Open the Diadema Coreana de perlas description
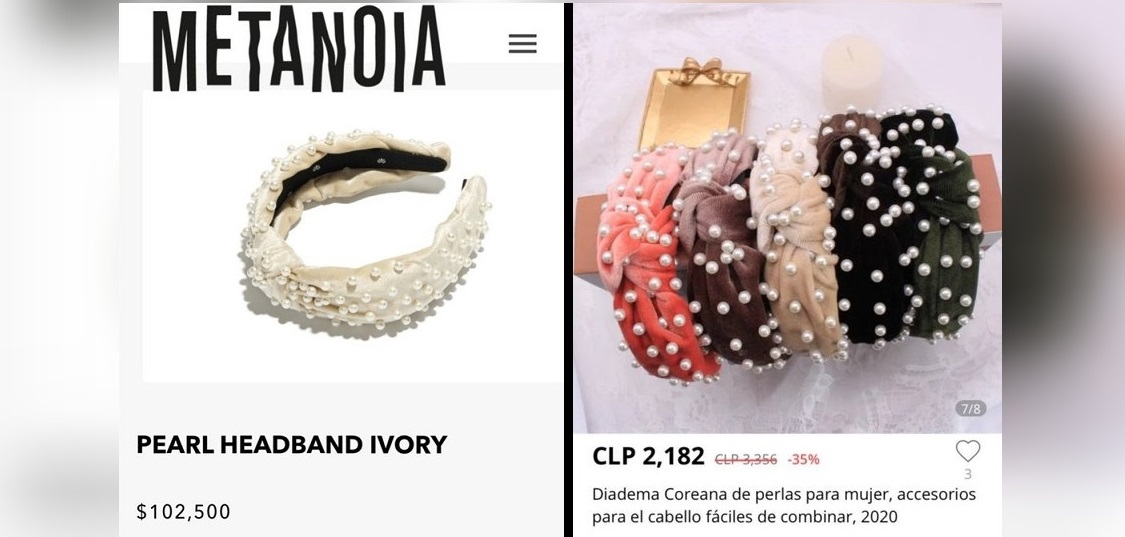 (783, 505)
